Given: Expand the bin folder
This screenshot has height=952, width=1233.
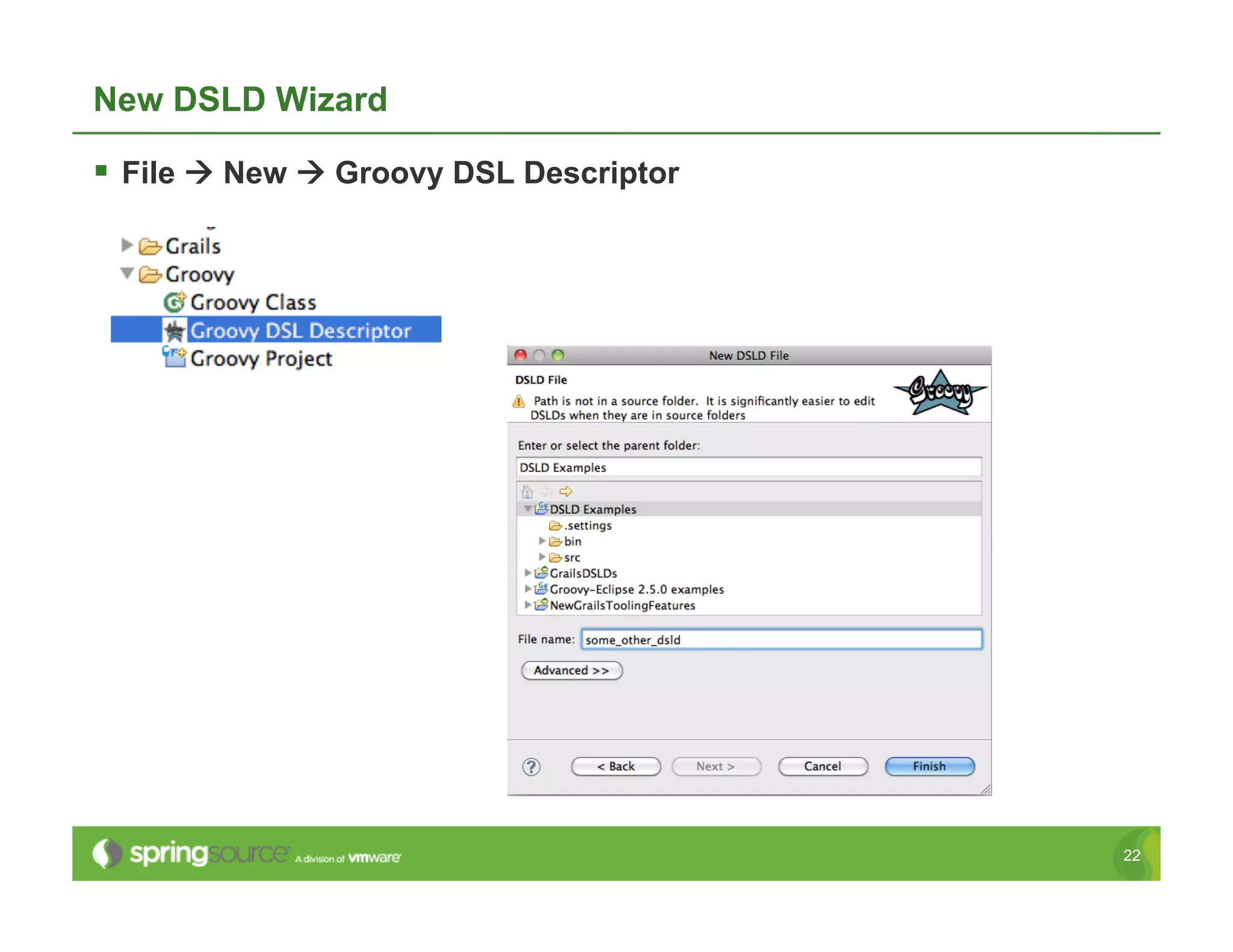Looking at the screenshot, I should click(x=542, y=541).
